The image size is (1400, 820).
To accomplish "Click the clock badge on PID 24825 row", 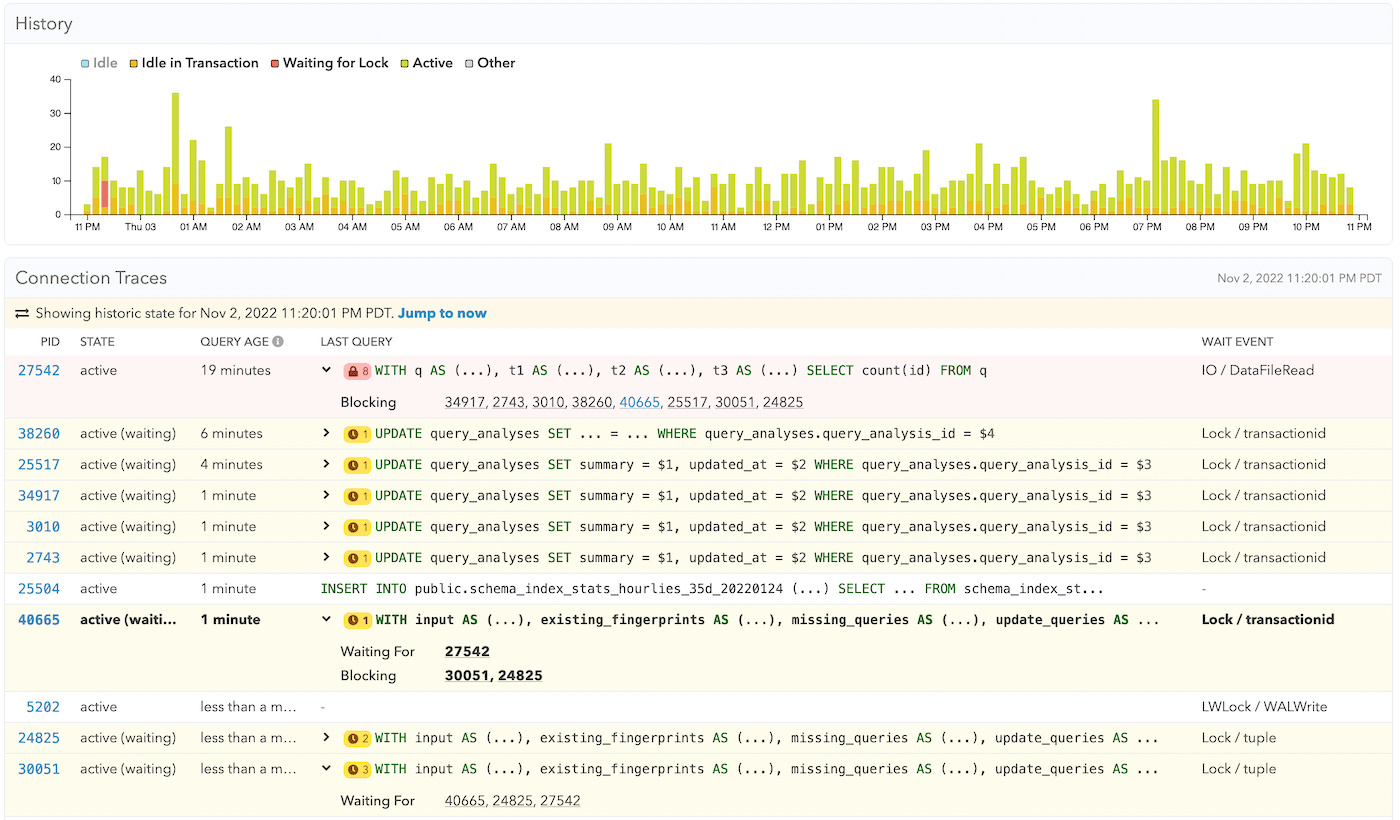I will [357, 738].
